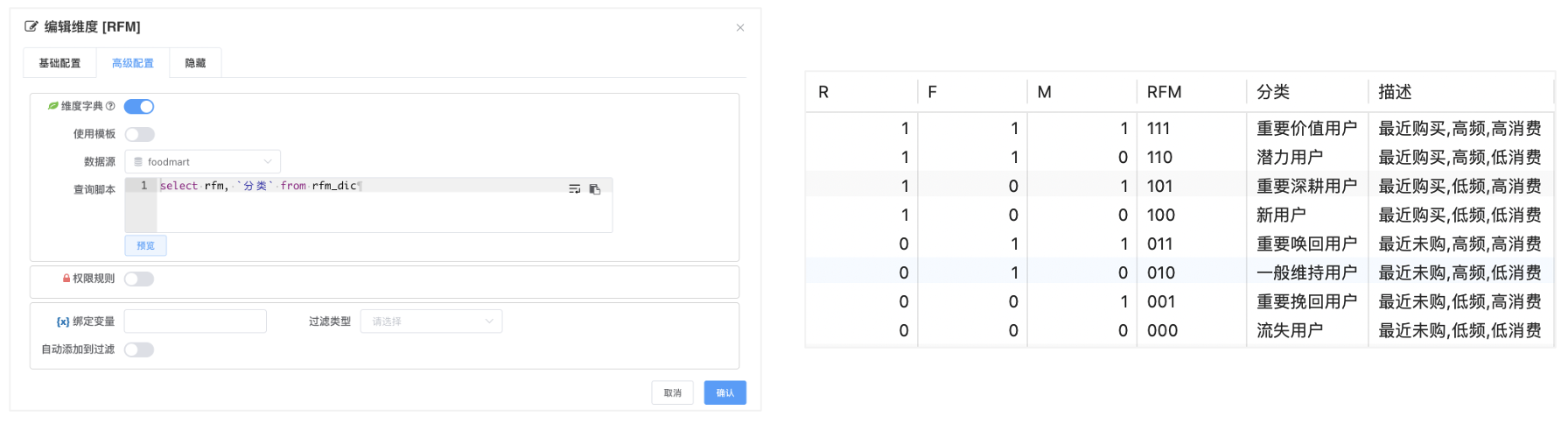
Task: Click the copy script icon in editor
Action: pos(595,189)
